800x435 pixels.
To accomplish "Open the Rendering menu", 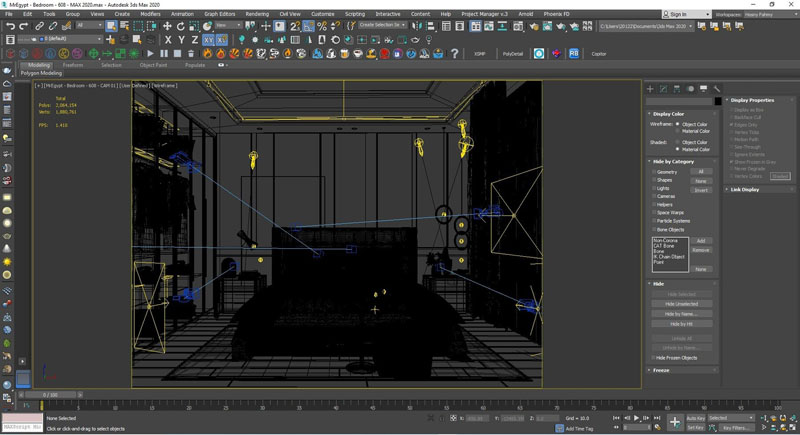I will tap(257, 14).
